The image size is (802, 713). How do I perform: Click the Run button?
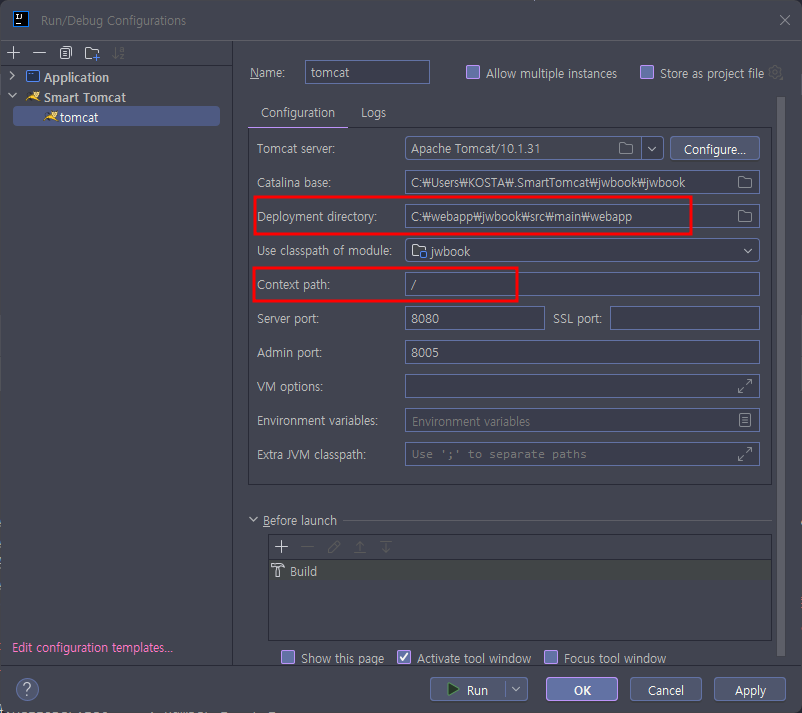[468, 689]
